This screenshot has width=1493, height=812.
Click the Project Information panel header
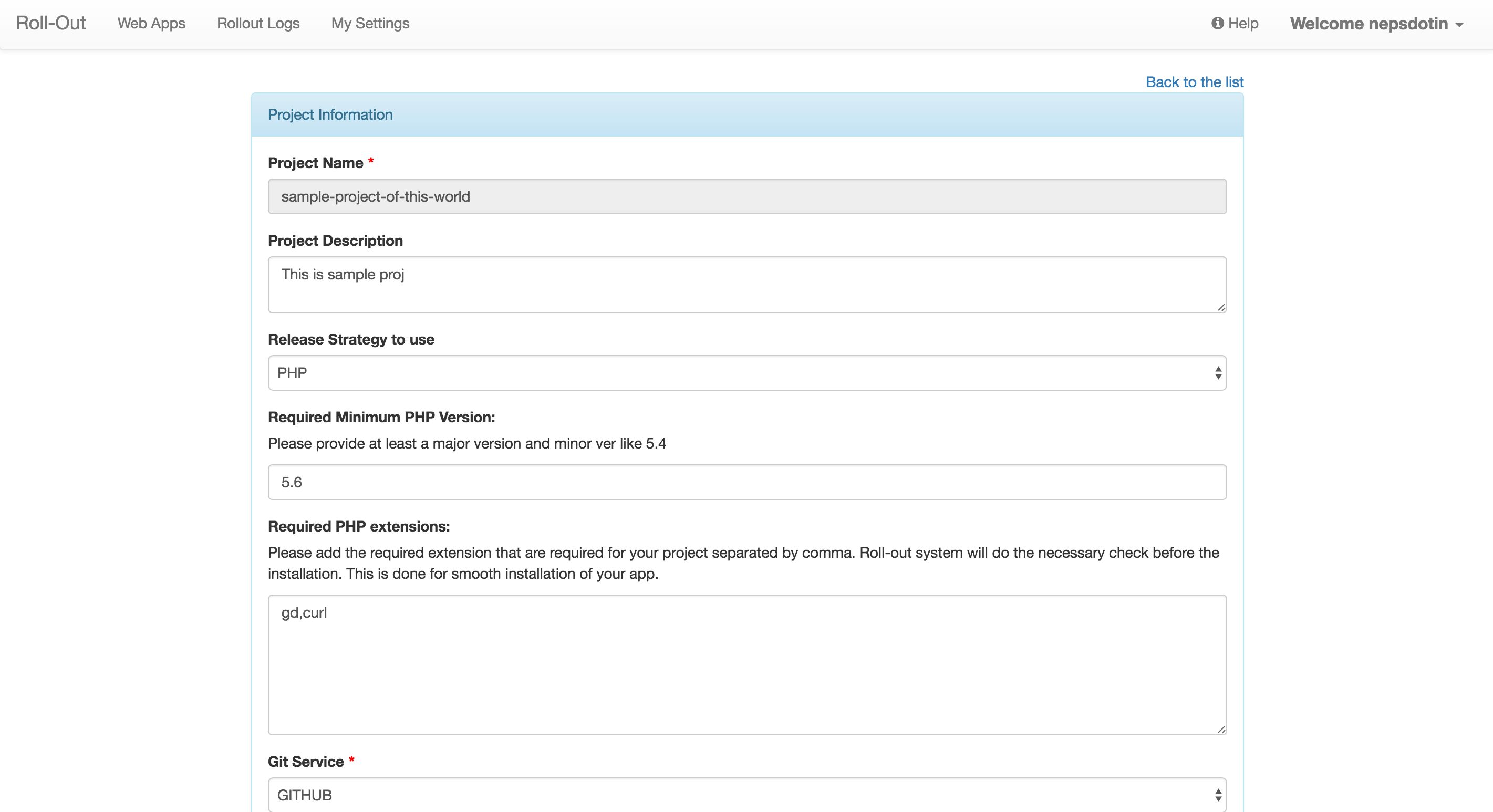tap(746, 114)
